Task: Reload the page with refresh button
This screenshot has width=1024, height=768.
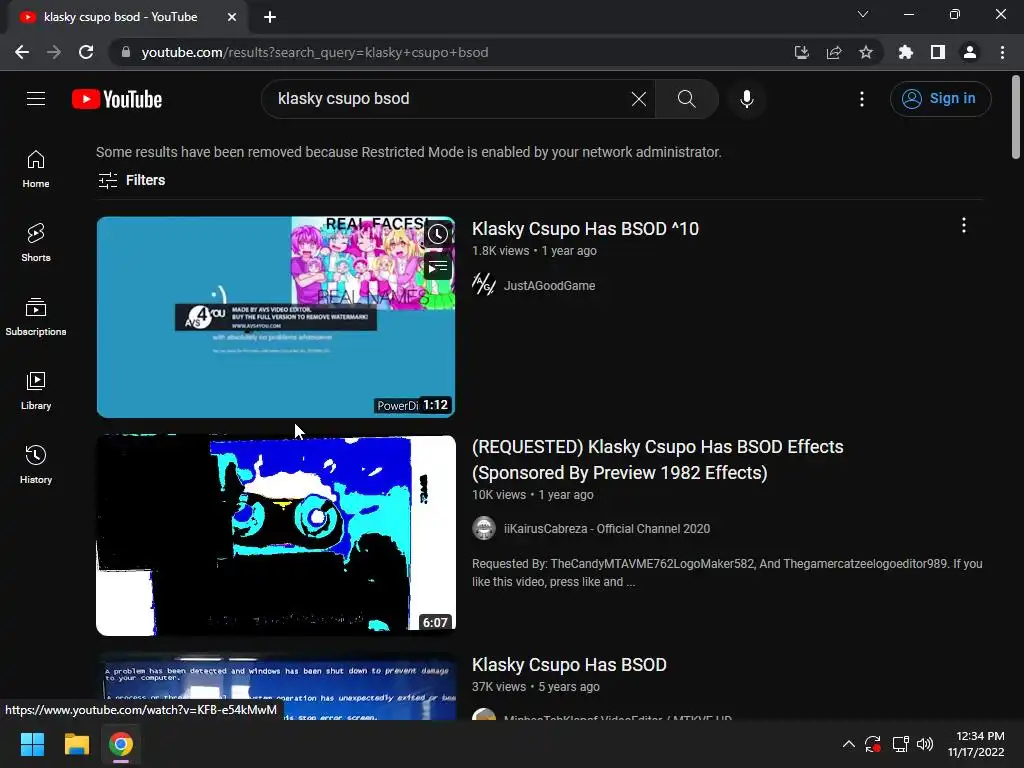Action: coord(86,52)
